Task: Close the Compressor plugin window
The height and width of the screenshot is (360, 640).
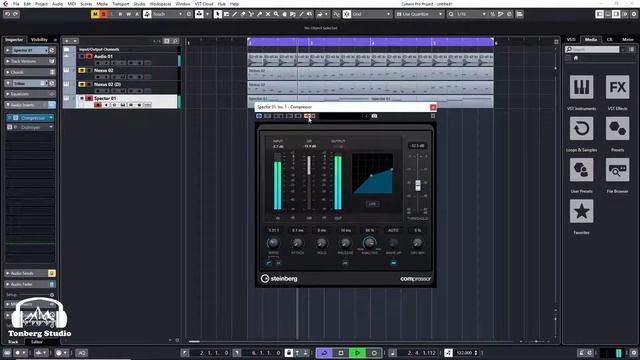Action: point(433,107)
